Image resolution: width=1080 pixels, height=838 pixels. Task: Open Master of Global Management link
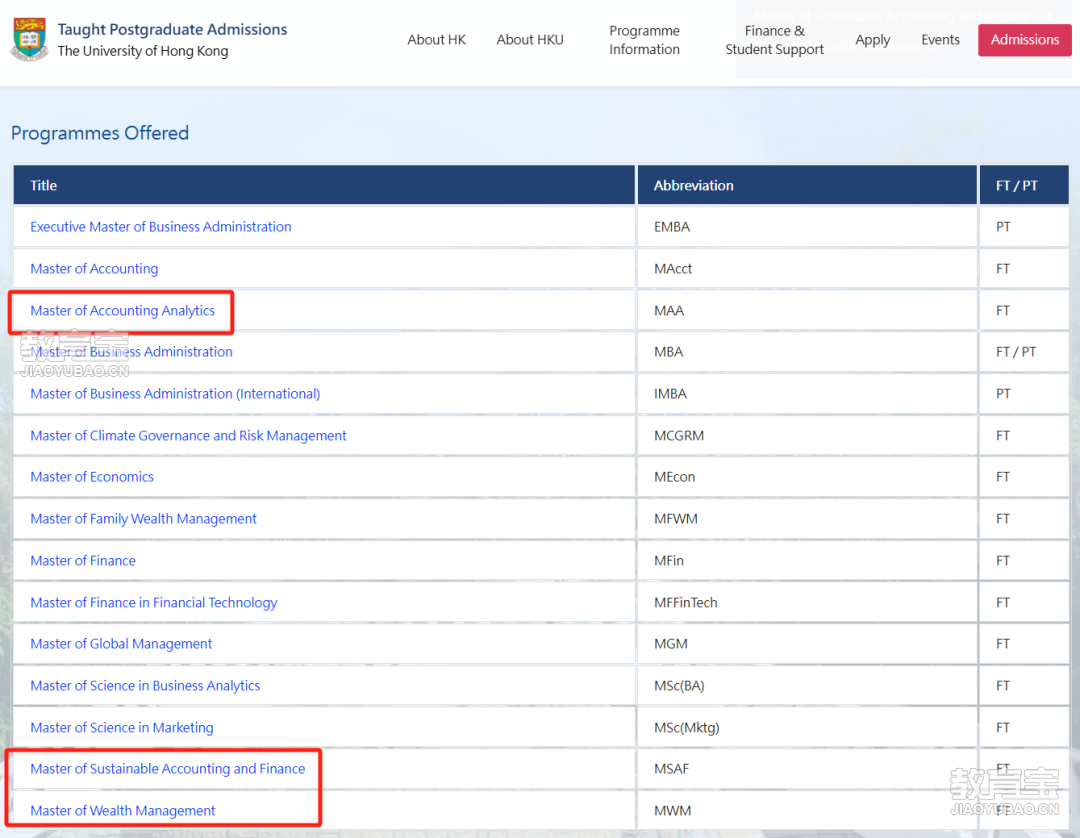(121, 644)
